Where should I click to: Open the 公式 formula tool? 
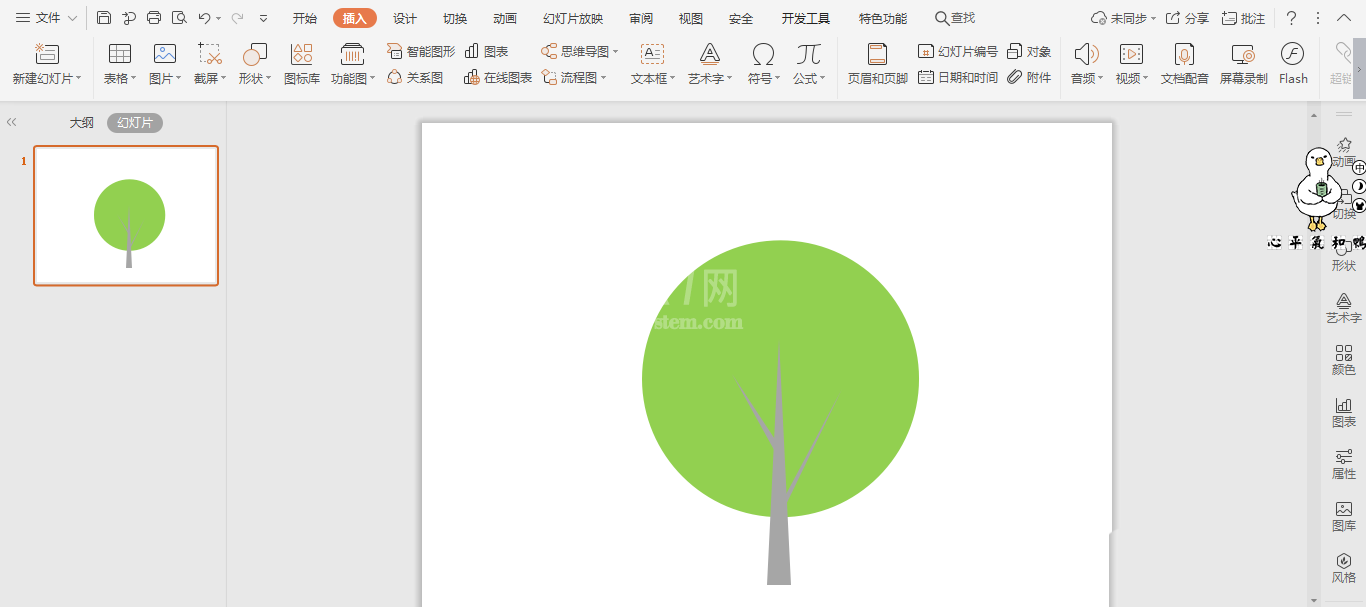pyautogui.click(x=809, y=63)
